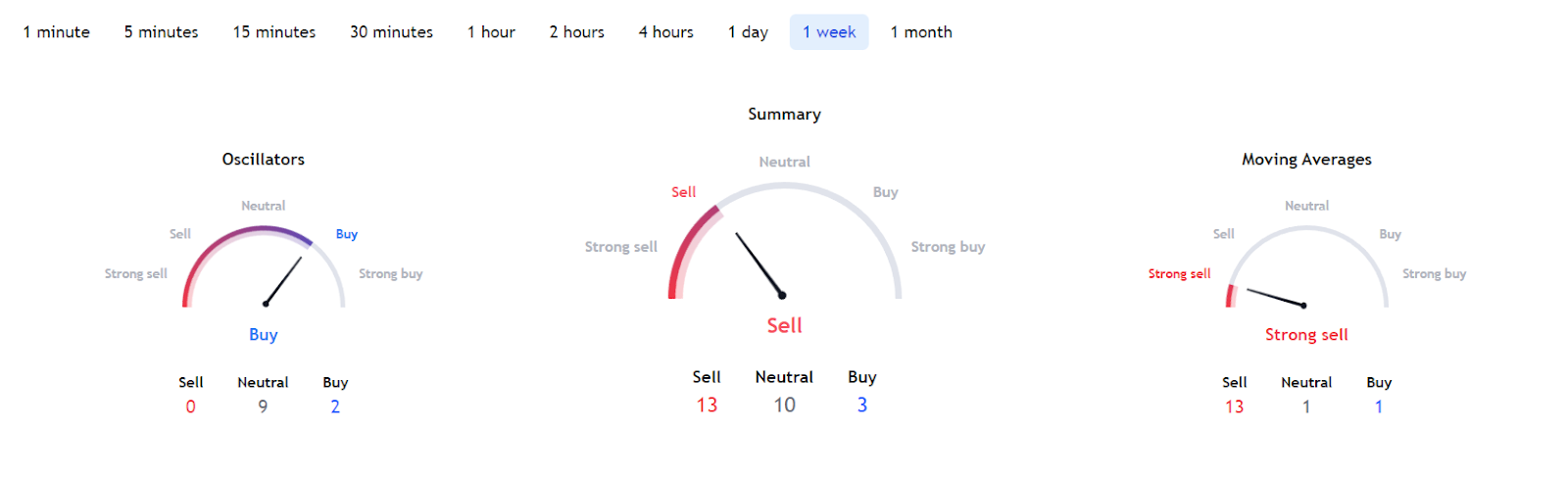Choose the 1 month timeframe

pos(921,32)
